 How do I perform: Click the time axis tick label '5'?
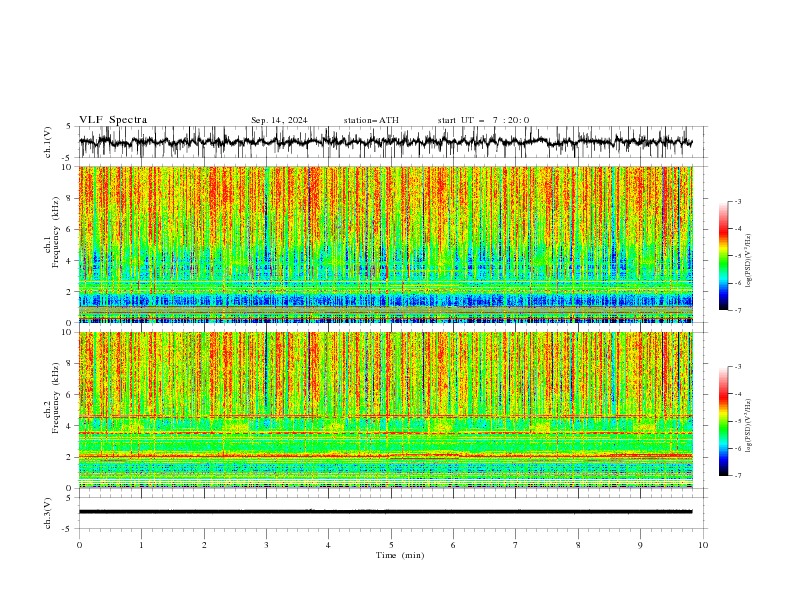(391, 545)
